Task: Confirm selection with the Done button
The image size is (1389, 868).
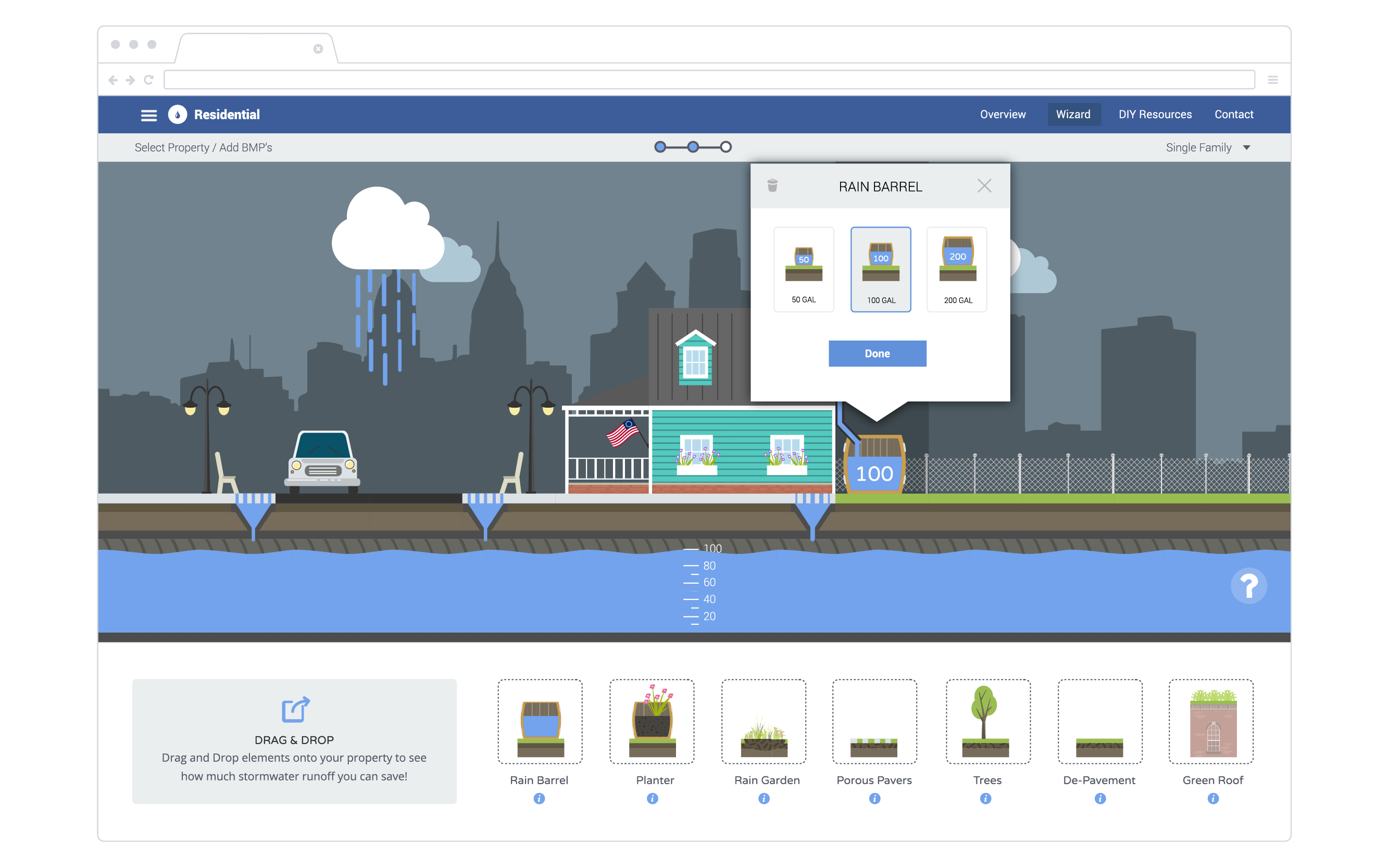Action: 878,354
